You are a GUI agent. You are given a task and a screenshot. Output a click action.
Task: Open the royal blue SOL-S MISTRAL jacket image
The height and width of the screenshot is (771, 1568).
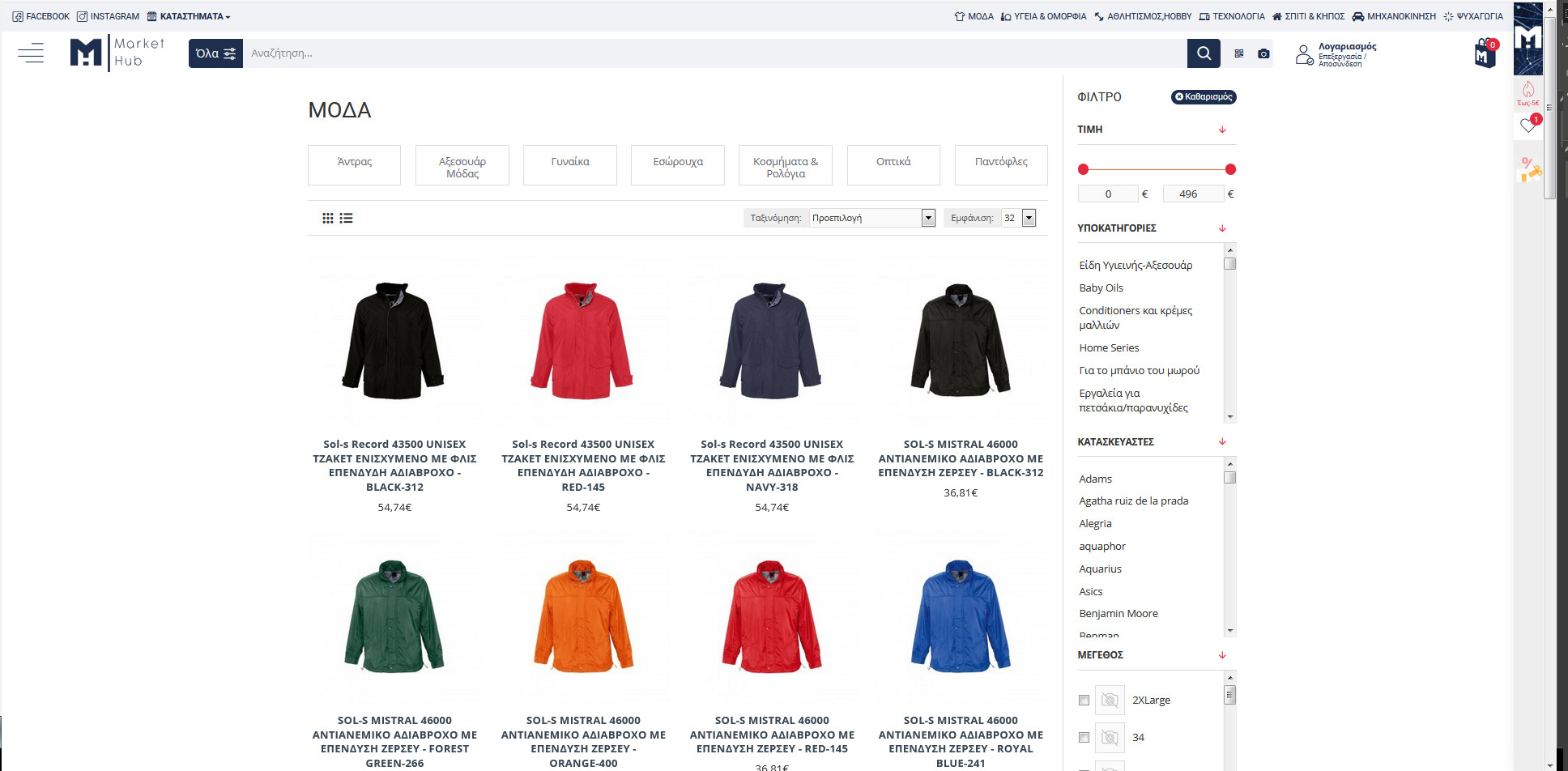pos(961,617)
